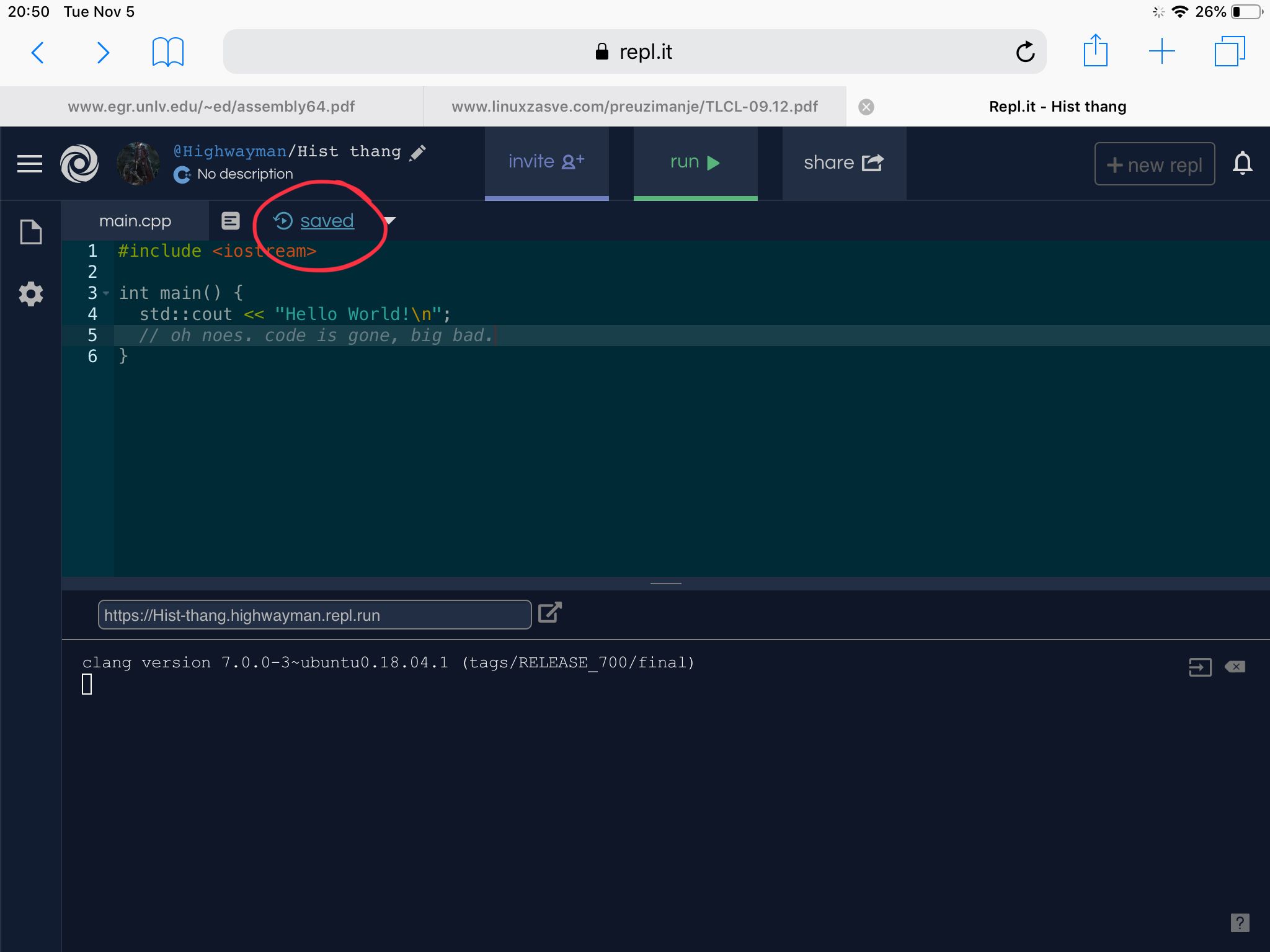The width and height of the screenshot is (1270, 952).
Task: Switch to the assembly64.pdf tab
Action: point(211,107)
